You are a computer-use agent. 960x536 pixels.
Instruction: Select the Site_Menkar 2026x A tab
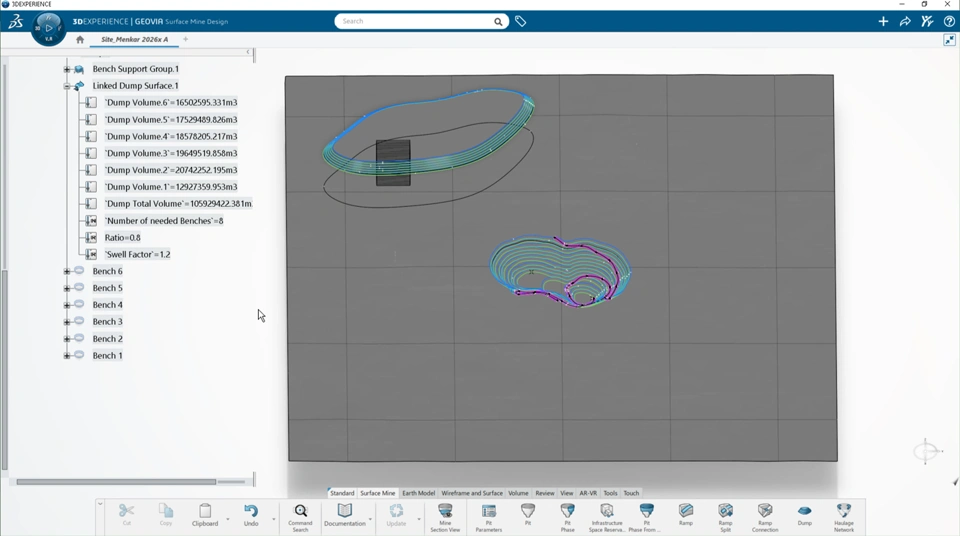click(135, 39)
